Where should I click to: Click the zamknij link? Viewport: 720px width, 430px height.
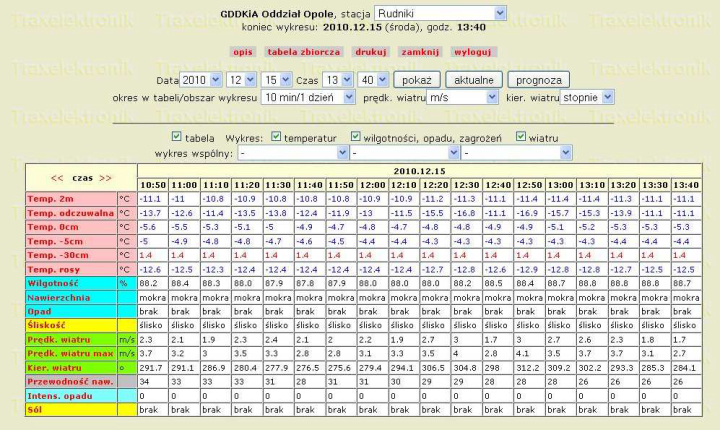(x=420, y=52)
